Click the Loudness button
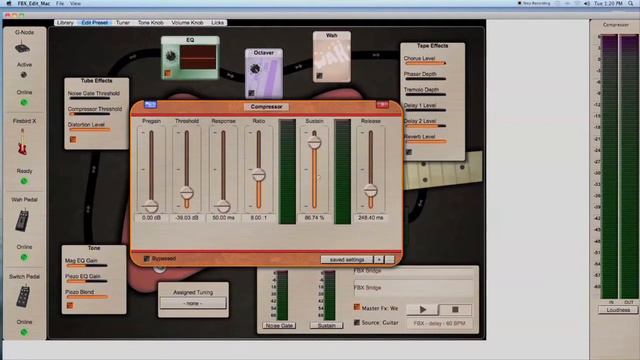640x360 pixels. 618,310
